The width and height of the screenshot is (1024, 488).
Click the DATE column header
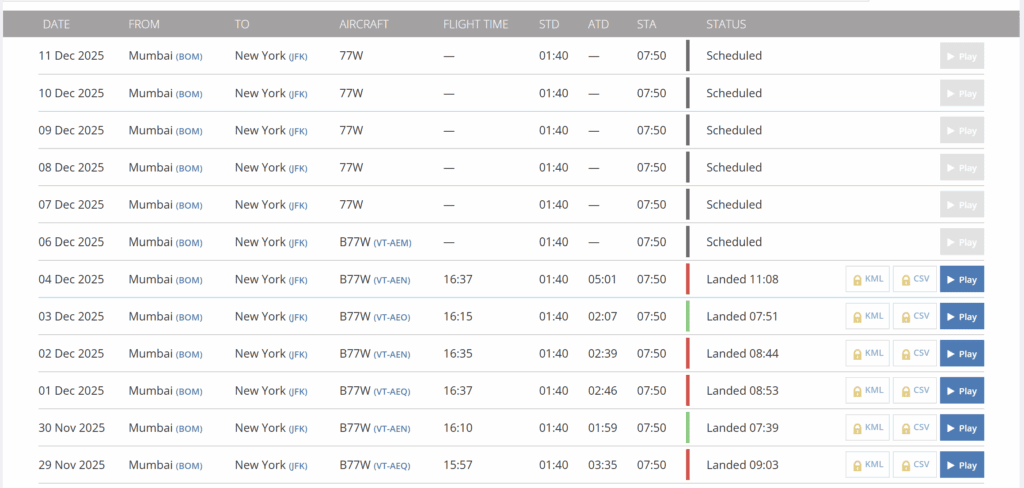pos(56,24)
